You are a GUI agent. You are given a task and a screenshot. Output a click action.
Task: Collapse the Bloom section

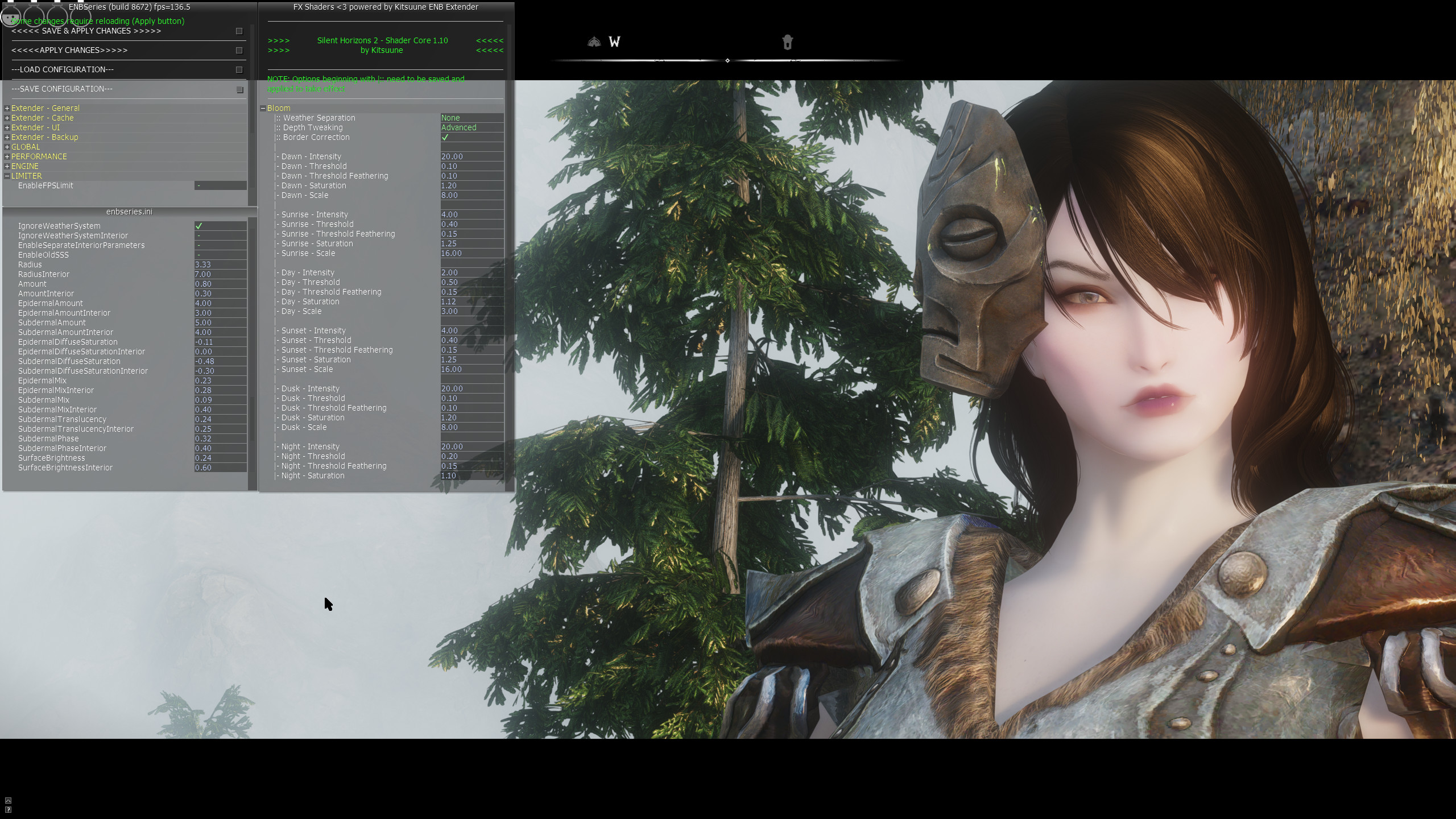pos(263,108)
